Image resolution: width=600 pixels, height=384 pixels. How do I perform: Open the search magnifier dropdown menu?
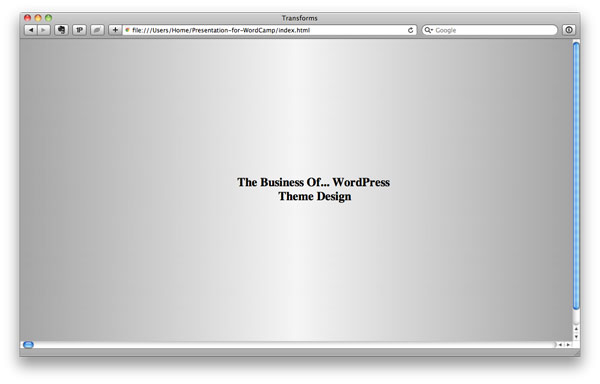[x=428, y=30]
